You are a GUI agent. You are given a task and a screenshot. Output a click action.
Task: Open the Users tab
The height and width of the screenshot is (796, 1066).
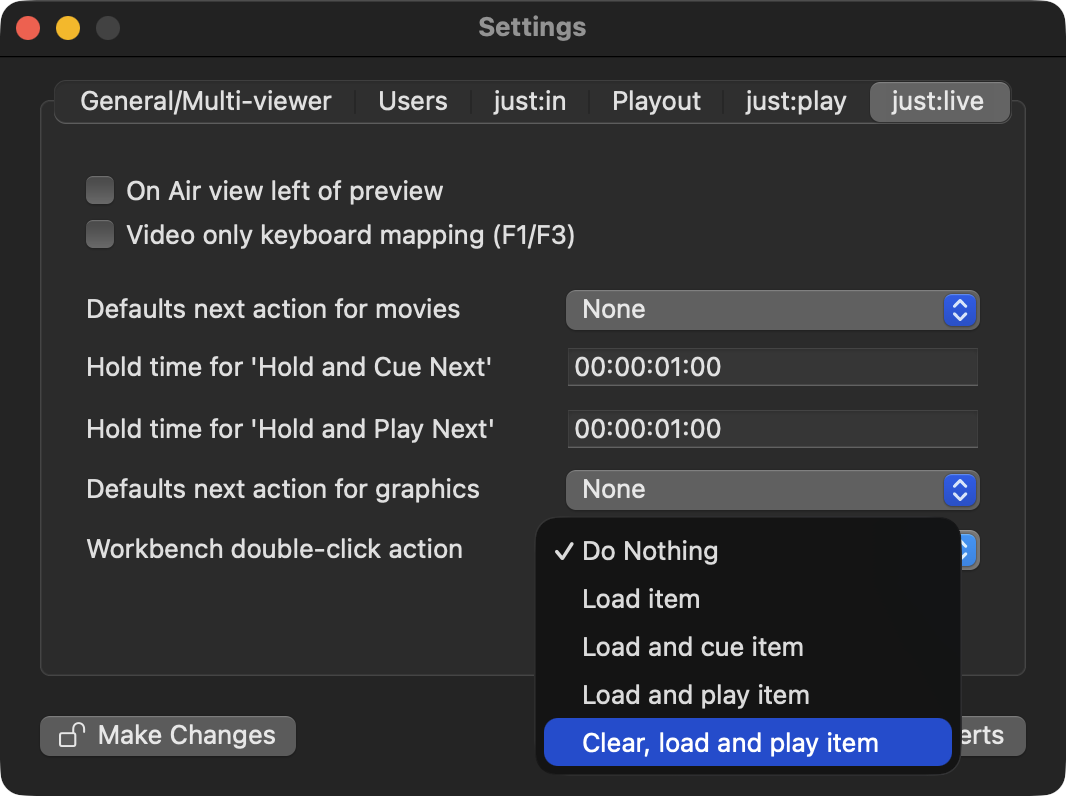(x=412, y=102)
